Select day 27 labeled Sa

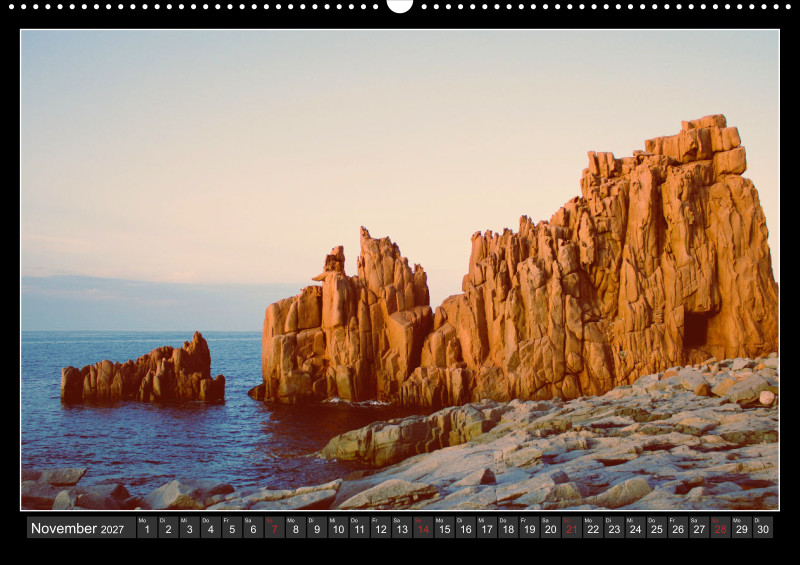click(699, 528)
